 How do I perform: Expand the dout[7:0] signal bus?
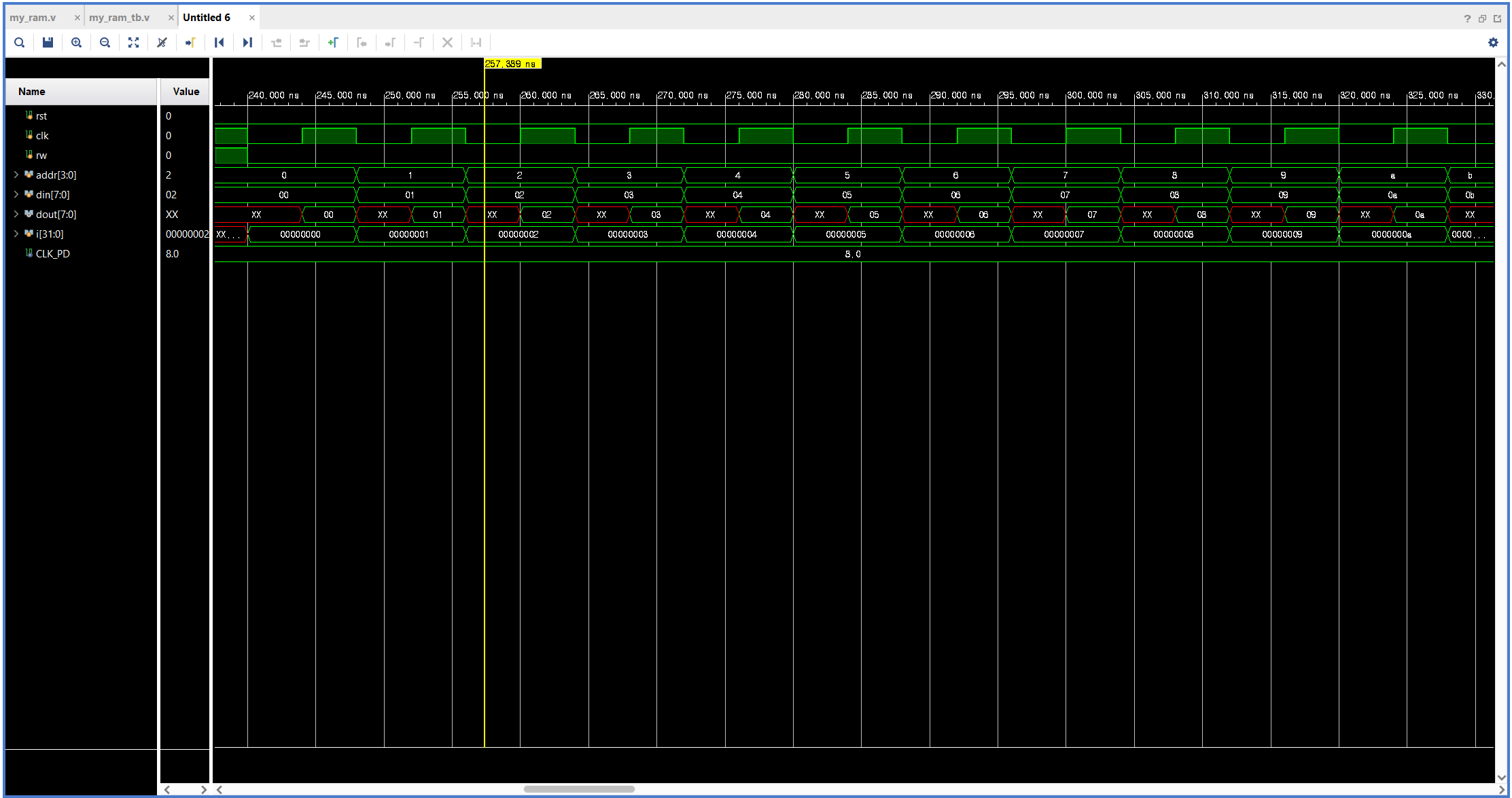(x=16, y=215)
